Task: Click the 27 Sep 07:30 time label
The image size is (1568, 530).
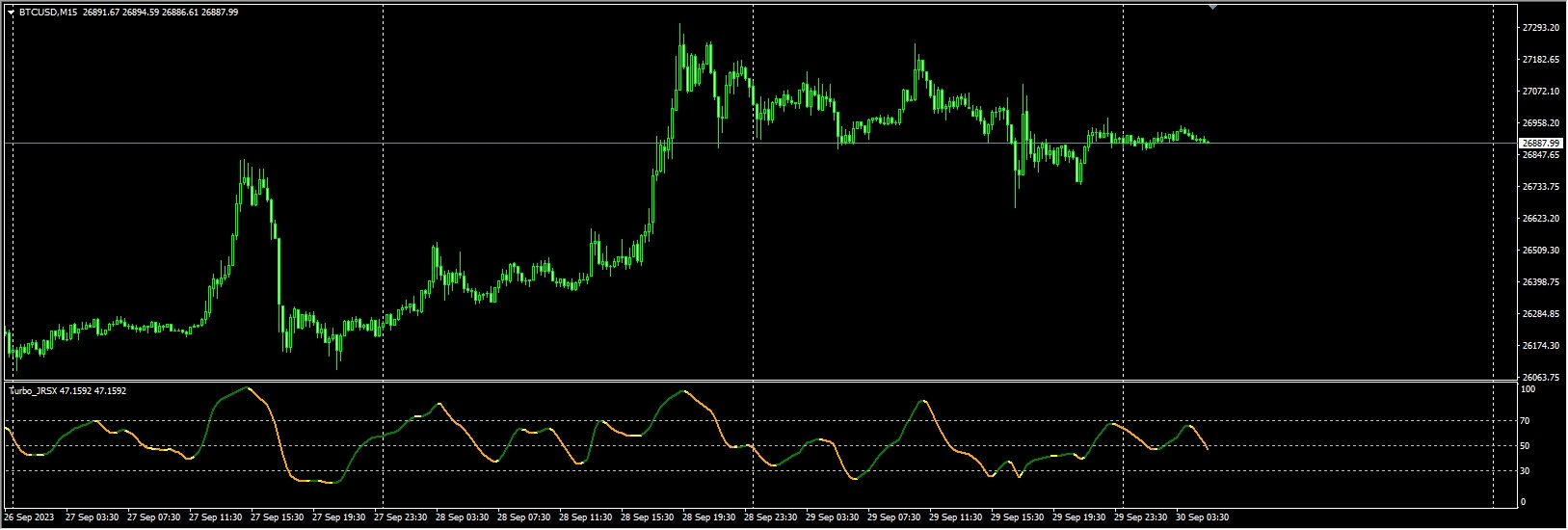Action: [x=154, y=517]
